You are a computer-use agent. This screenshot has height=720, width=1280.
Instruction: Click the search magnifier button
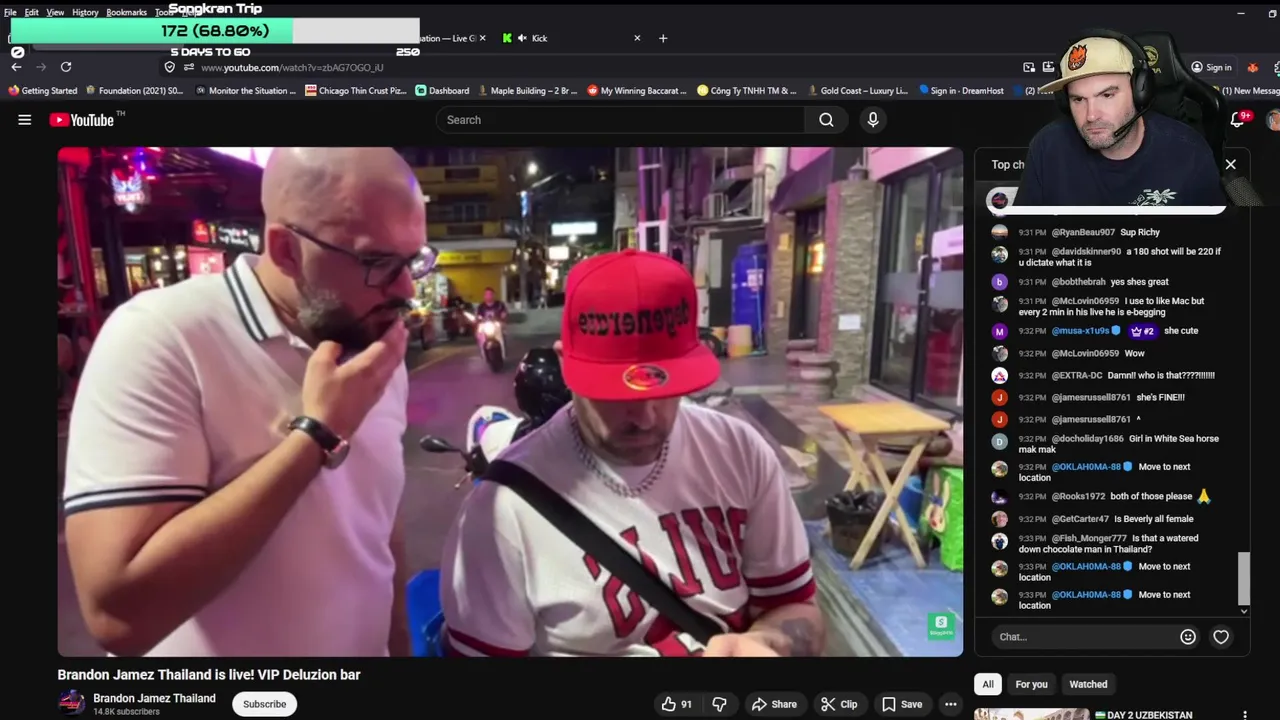point(826,120)
